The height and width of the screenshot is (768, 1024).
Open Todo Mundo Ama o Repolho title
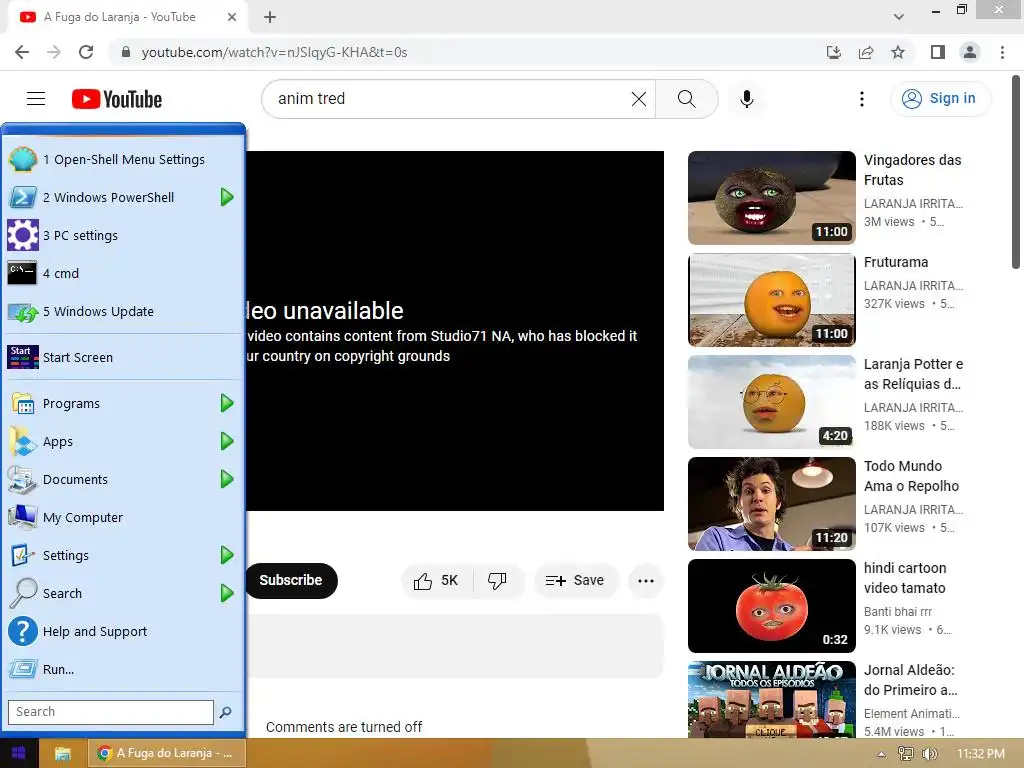point(911,476)
